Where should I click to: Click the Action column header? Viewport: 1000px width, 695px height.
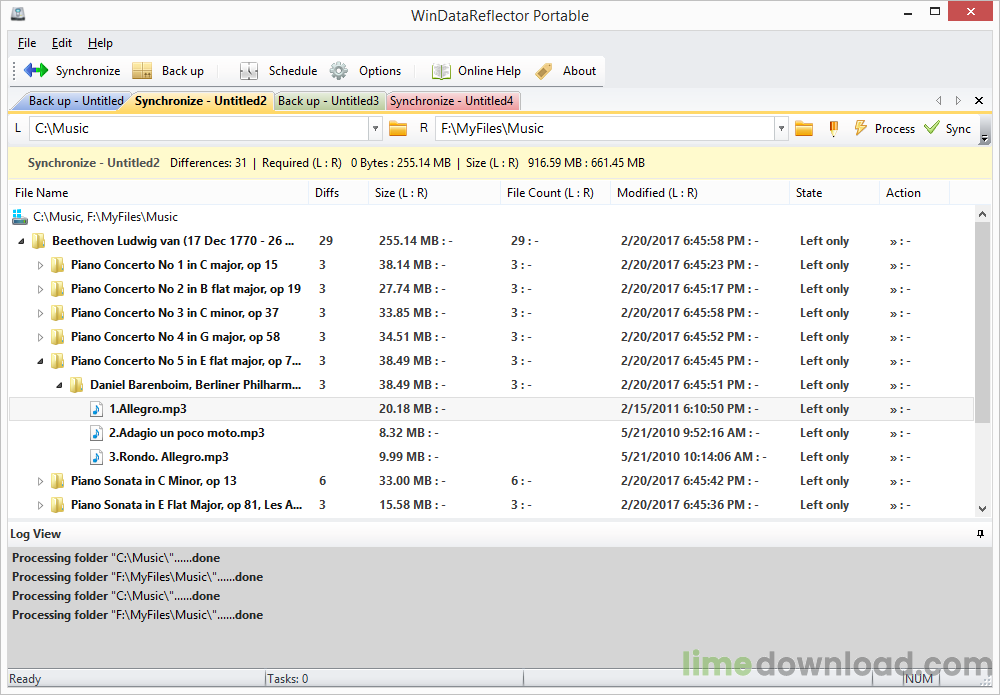pyautogui.click(x=915, y=193)
